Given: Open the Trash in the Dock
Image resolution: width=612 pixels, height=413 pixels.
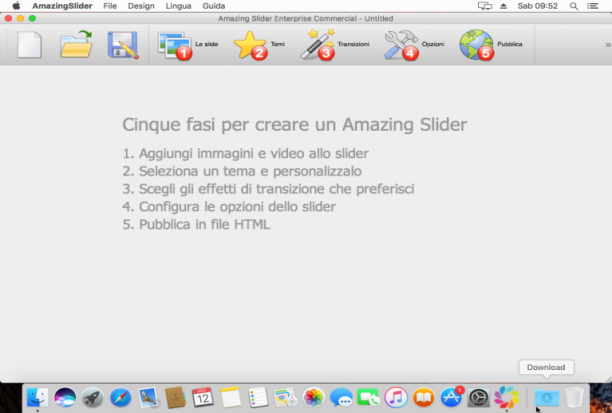Looking at the screenshot, I should (x=574, y=398).
